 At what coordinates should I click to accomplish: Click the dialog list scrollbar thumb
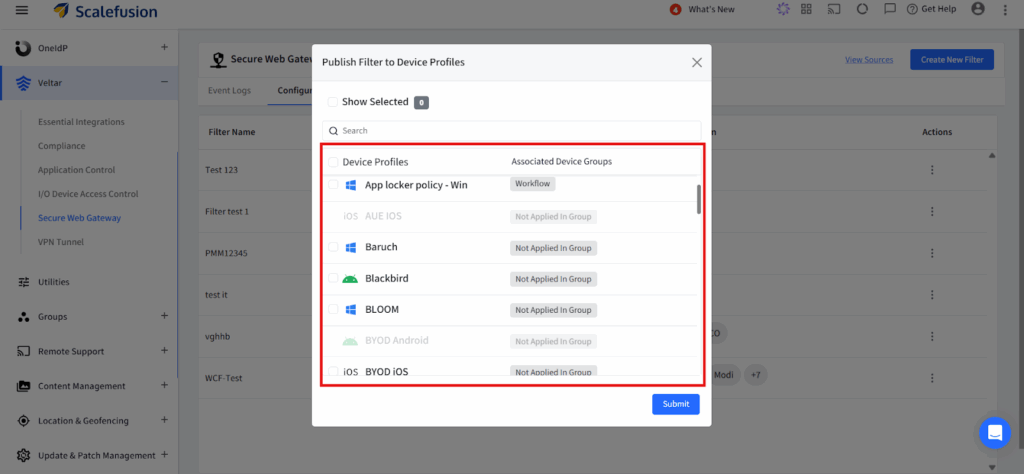tap(699, 199)
